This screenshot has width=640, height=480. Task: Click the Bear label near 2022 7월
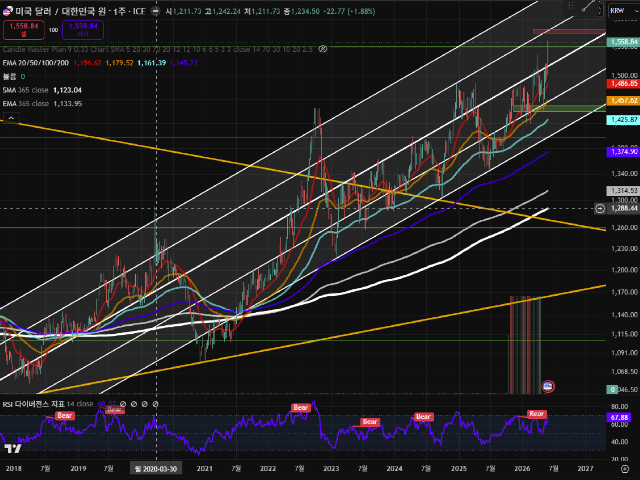[x=301, y=407]
